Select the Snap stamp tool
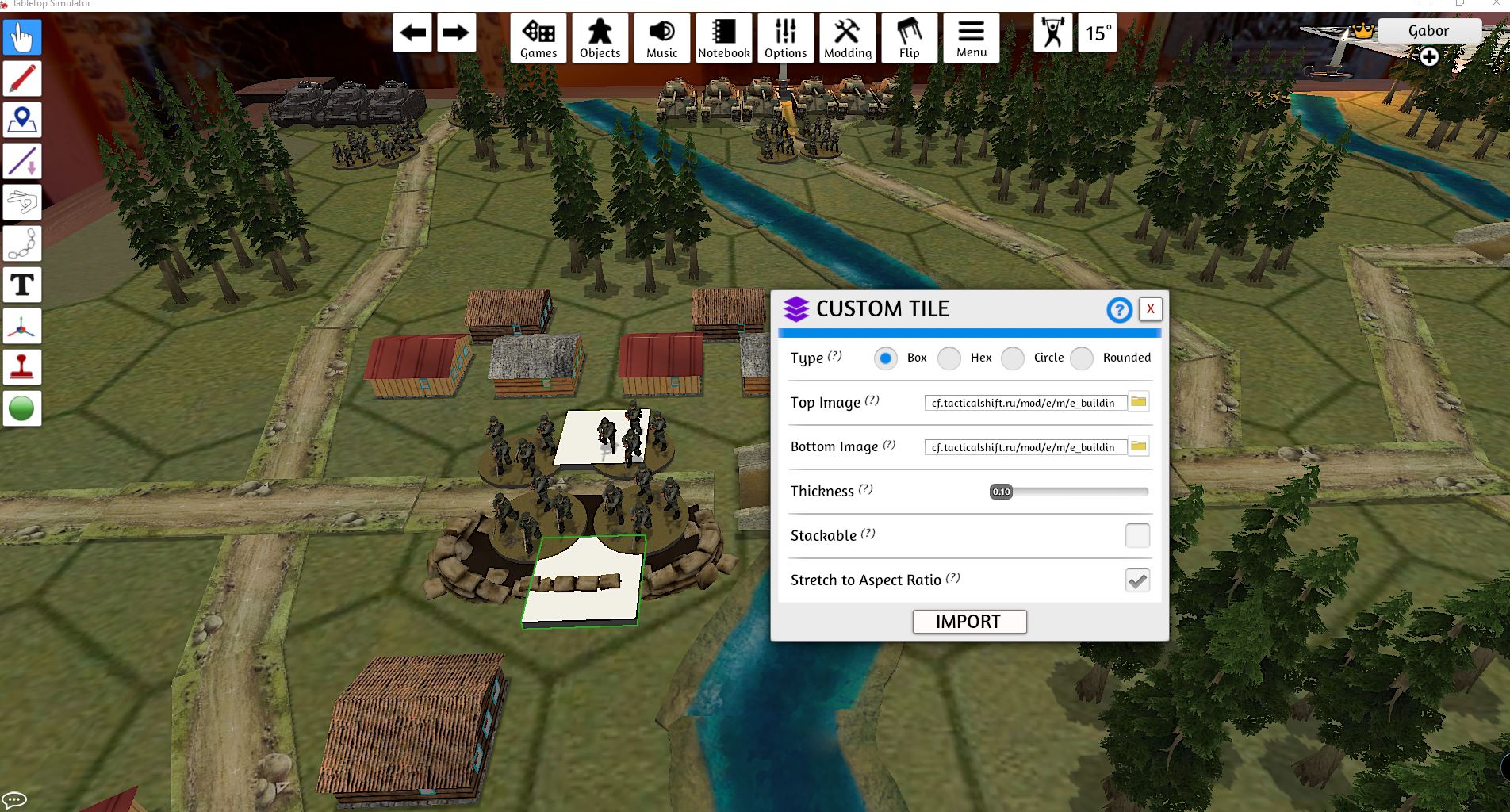Screen dimensions: 1510x812 coord(22,367)
